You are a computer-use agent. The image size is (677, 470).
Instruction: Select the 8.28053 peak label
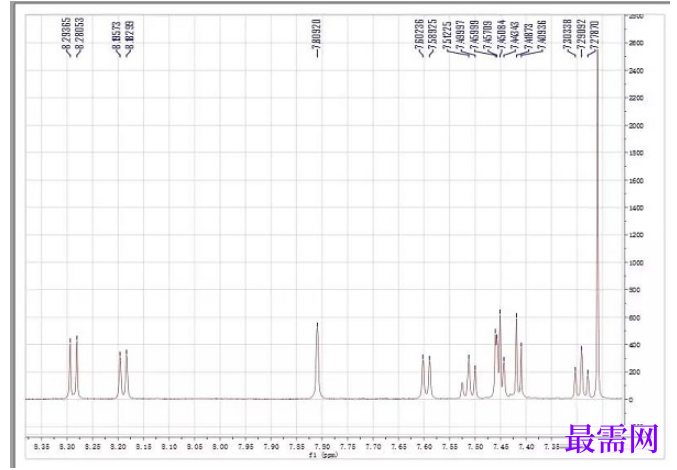point(80,35)
